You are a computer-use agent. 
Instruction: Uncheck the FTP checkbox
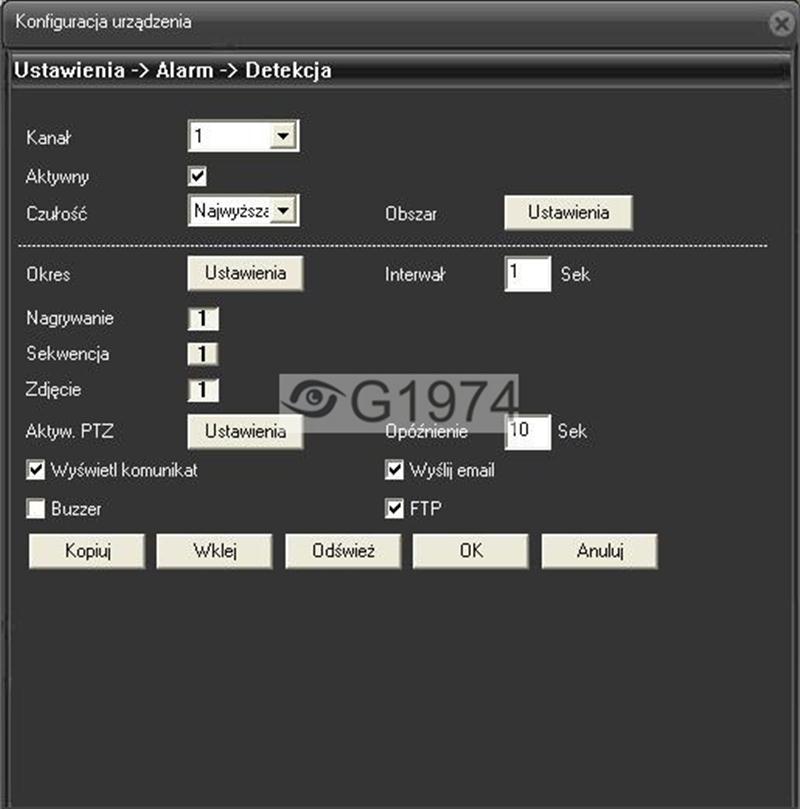pos(394,509)
